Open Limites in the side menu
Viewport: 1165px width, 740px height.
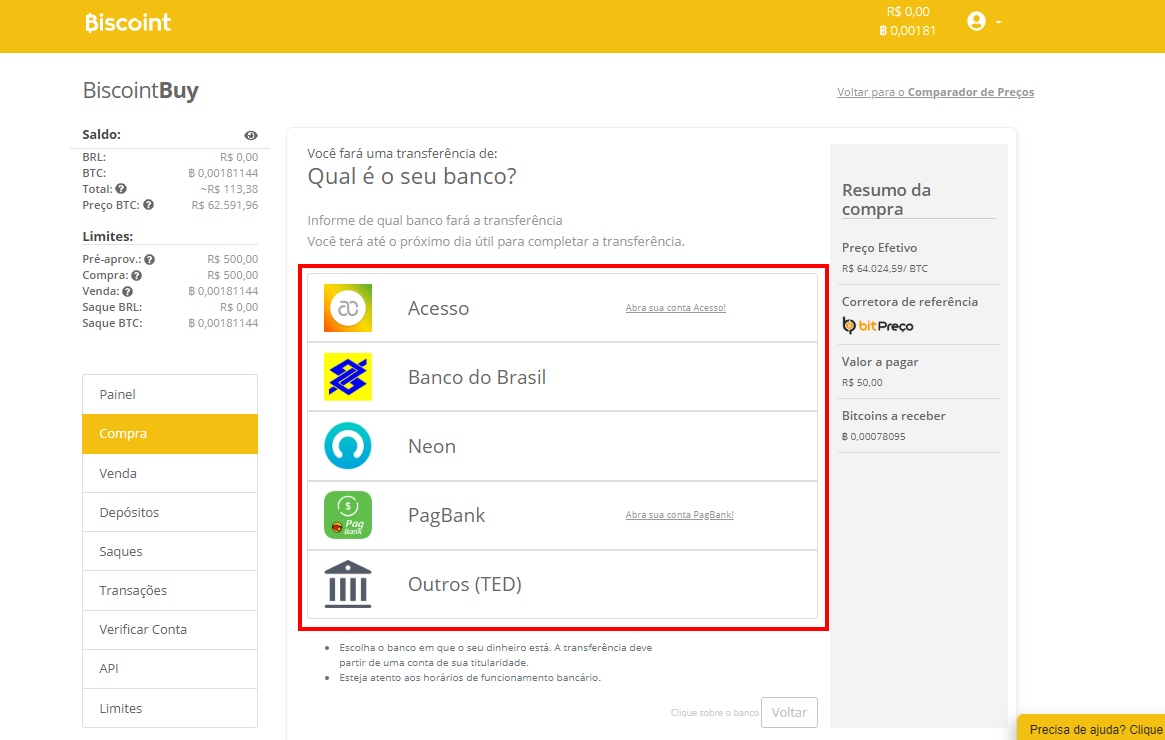click(x=170, y=708)
